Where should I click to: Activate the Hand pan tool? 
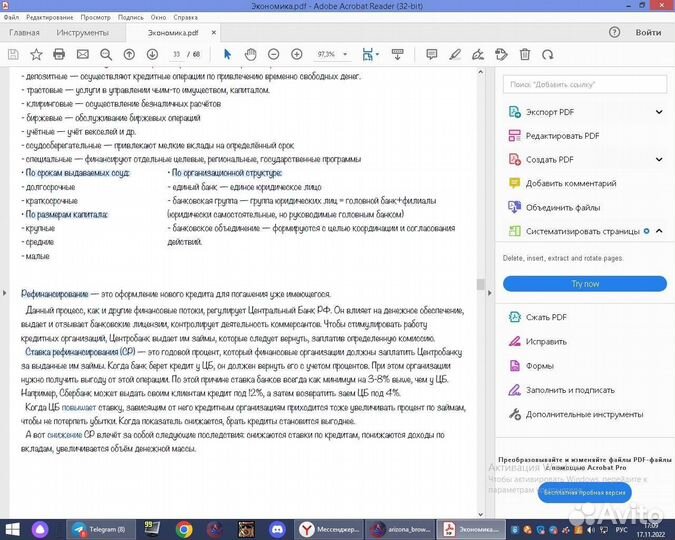(251, 54)
